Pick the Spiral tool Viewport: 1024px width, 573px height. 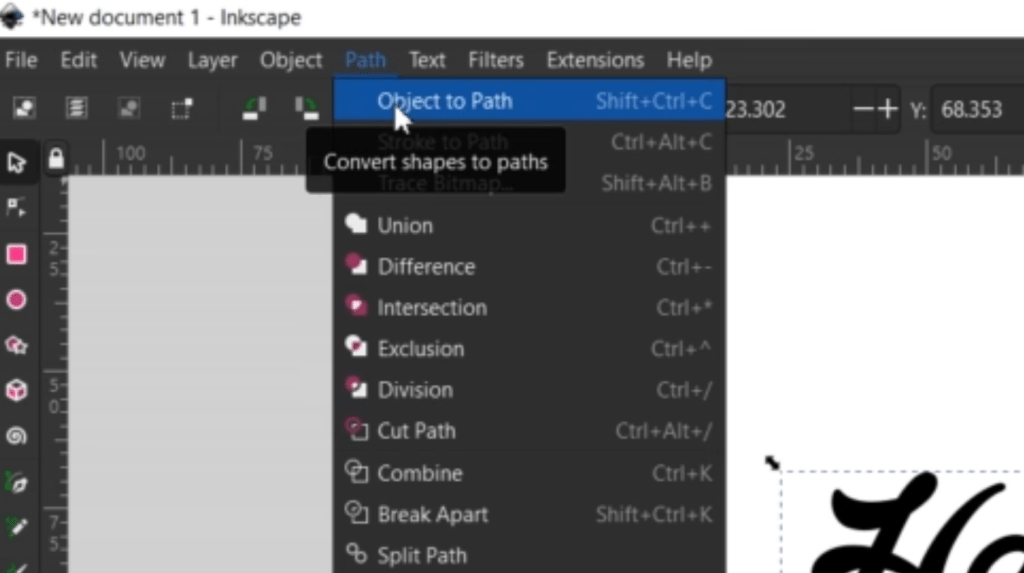pos(17,437)
